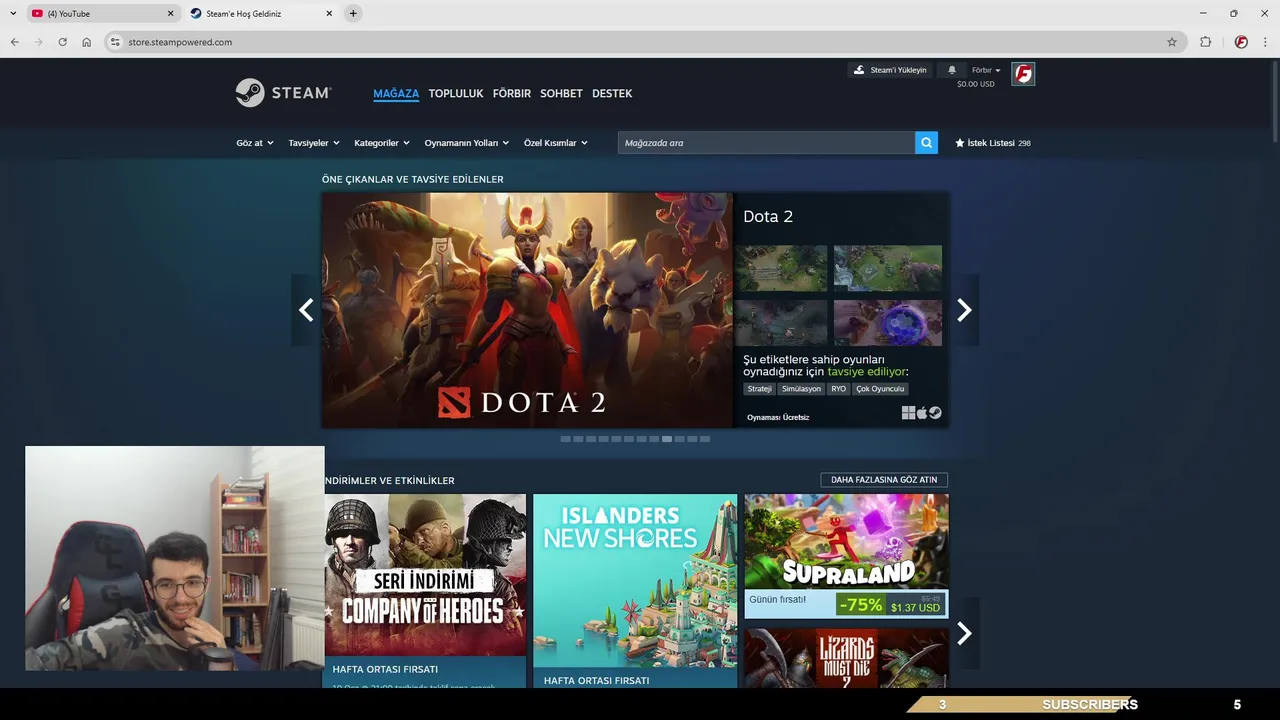Bookmark page with star icon
1280x720 pixels.
point(1172,42)
